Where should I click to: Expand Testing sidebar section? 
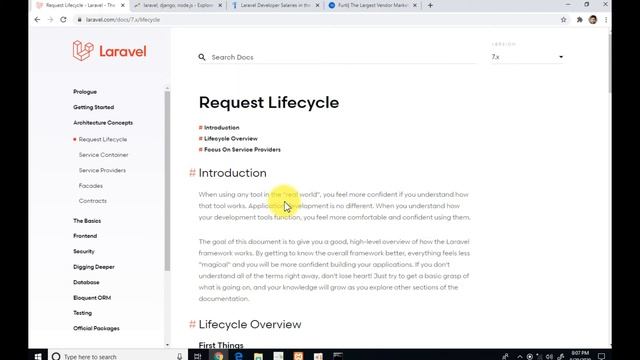pyautogui.click(x=82, y=313)
